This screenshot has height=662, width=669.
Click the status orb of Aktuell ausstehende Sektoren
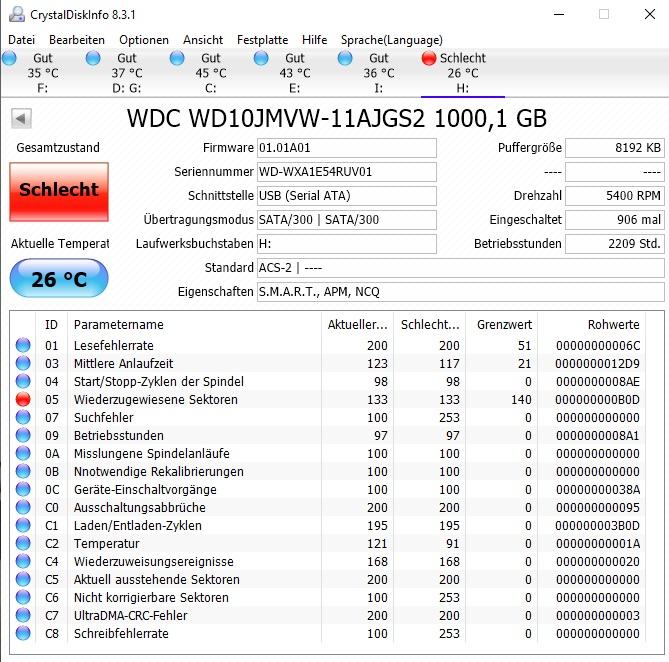pyautogui.click(x=23, y=579)
